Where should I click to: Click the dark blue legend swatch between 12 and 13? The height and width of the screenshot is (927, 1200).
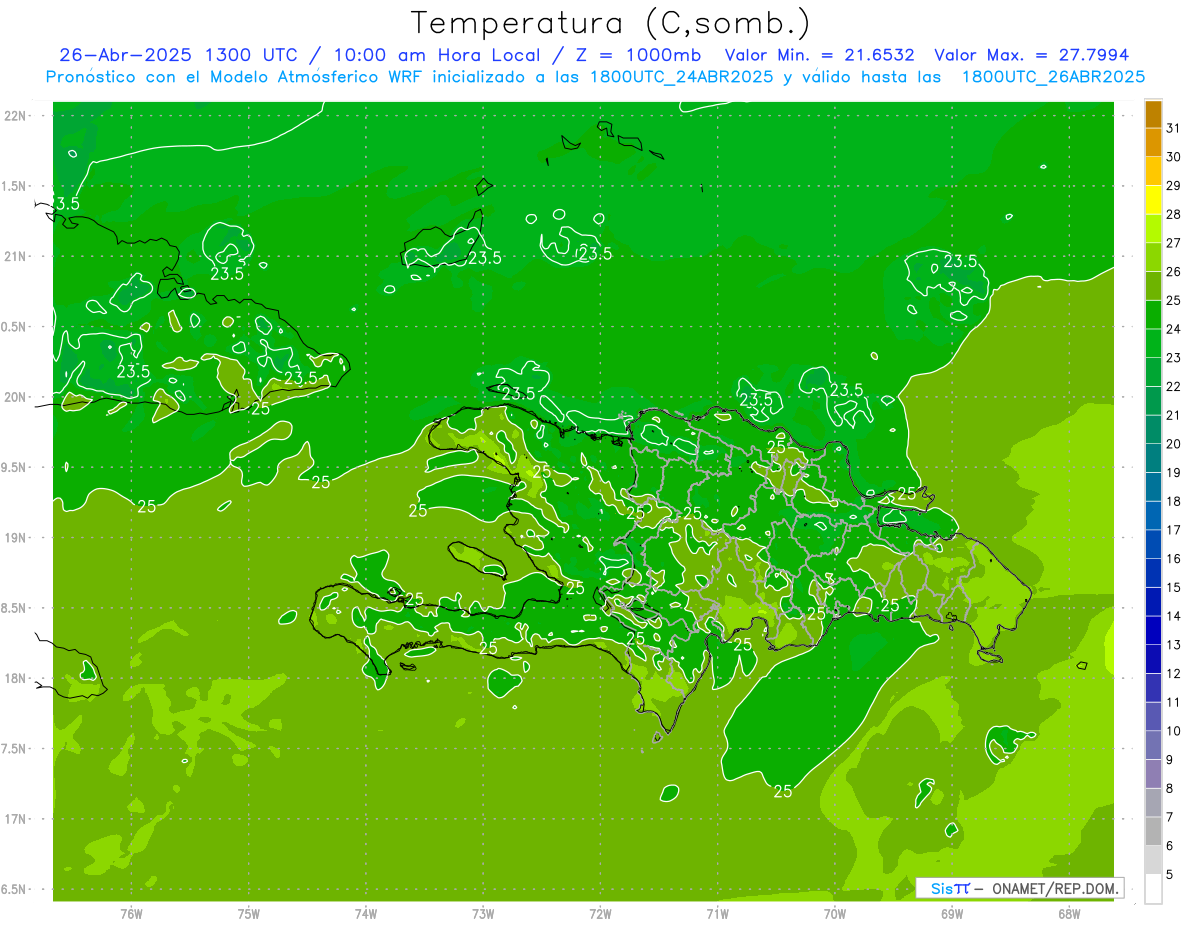pos(1153,659)
